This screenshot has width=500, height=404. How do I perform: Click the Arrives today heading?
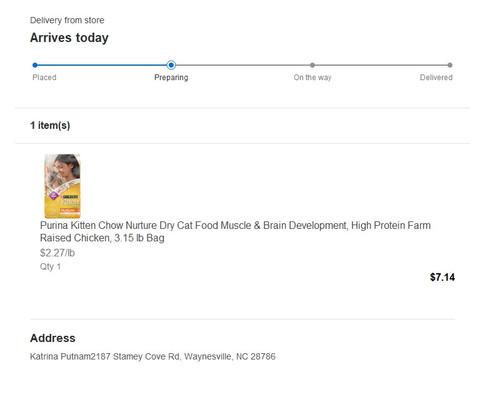(69, 38)
